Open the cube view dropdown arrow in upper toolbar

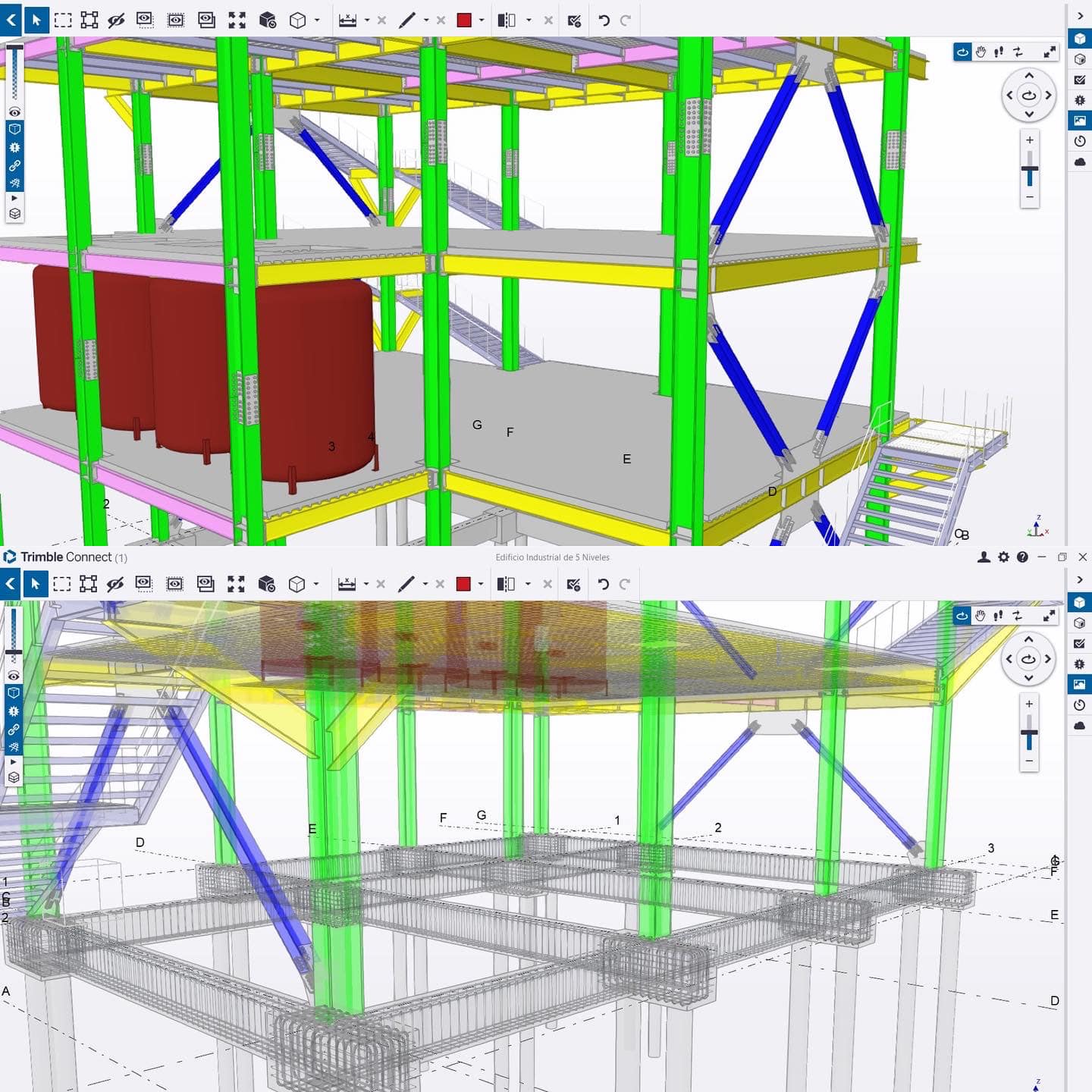tap(317, 20)
